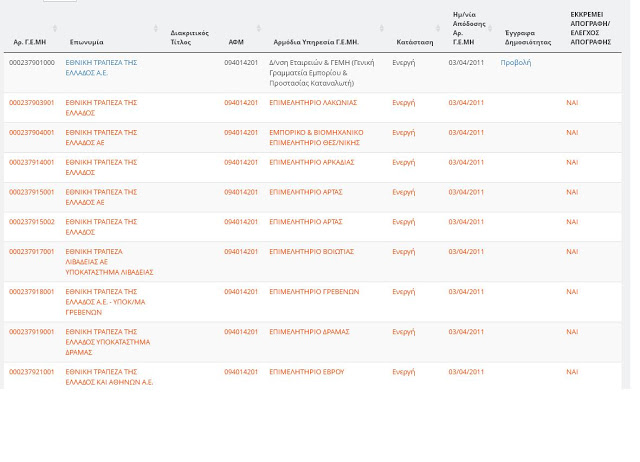Click Γ.Ε.ΜΗ number 000237901000
The height and width of the screenshot is (462, 640).
(32, 62)
